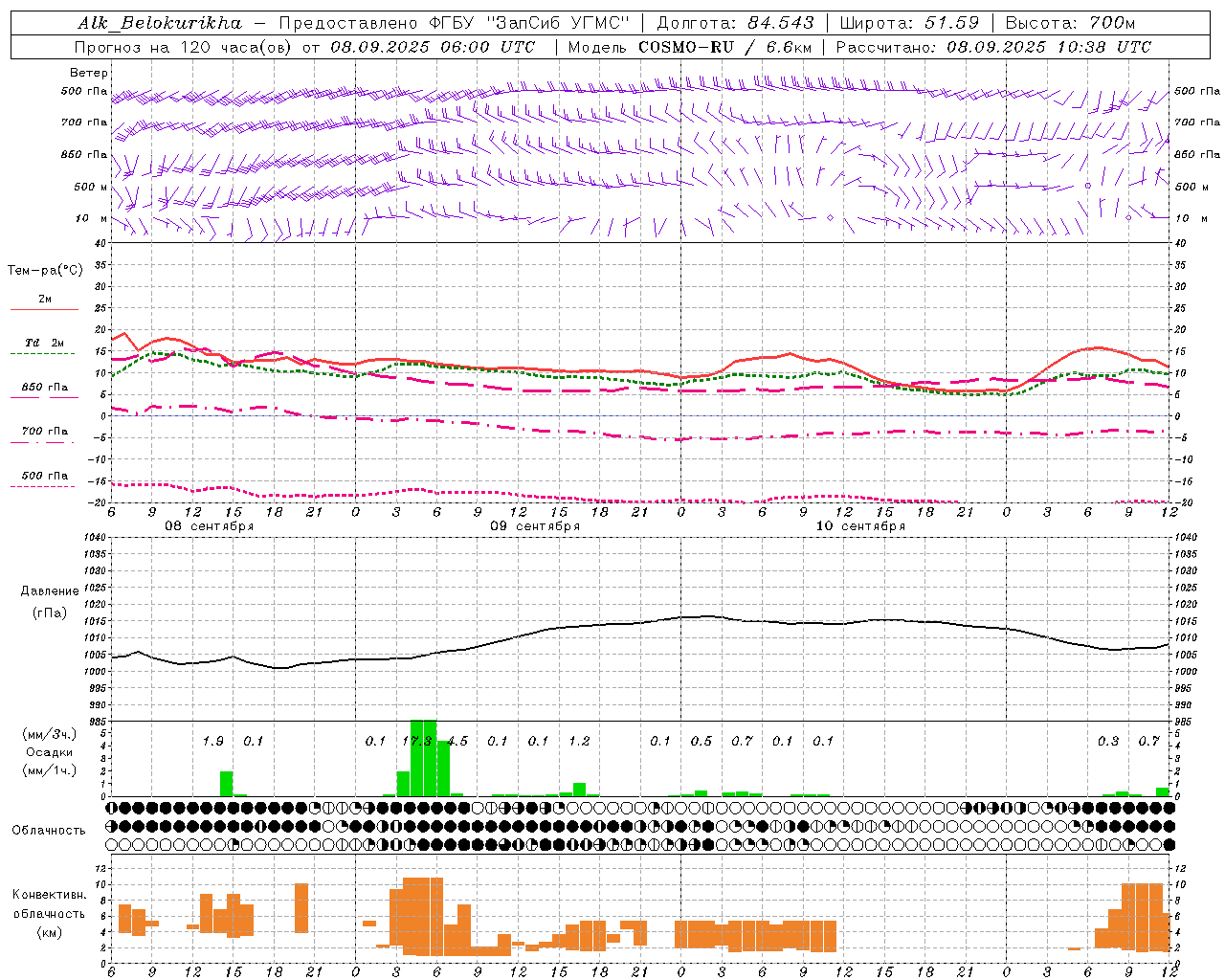
Task: Click the model label 'COSMO-RU / 6.6км'
Action: (725, 47)
